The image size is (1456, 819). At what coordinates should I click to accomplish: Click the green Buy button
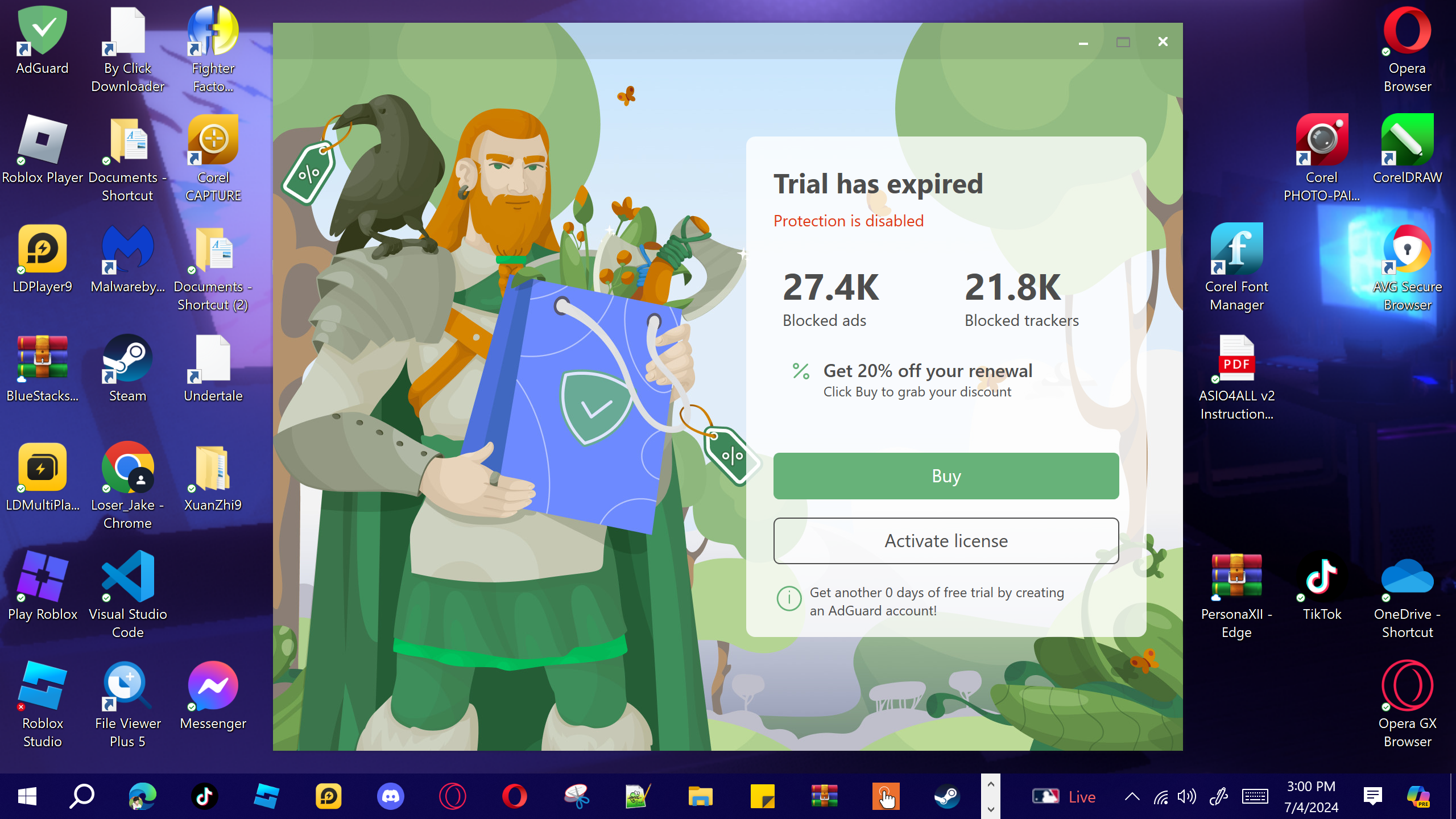946,476
